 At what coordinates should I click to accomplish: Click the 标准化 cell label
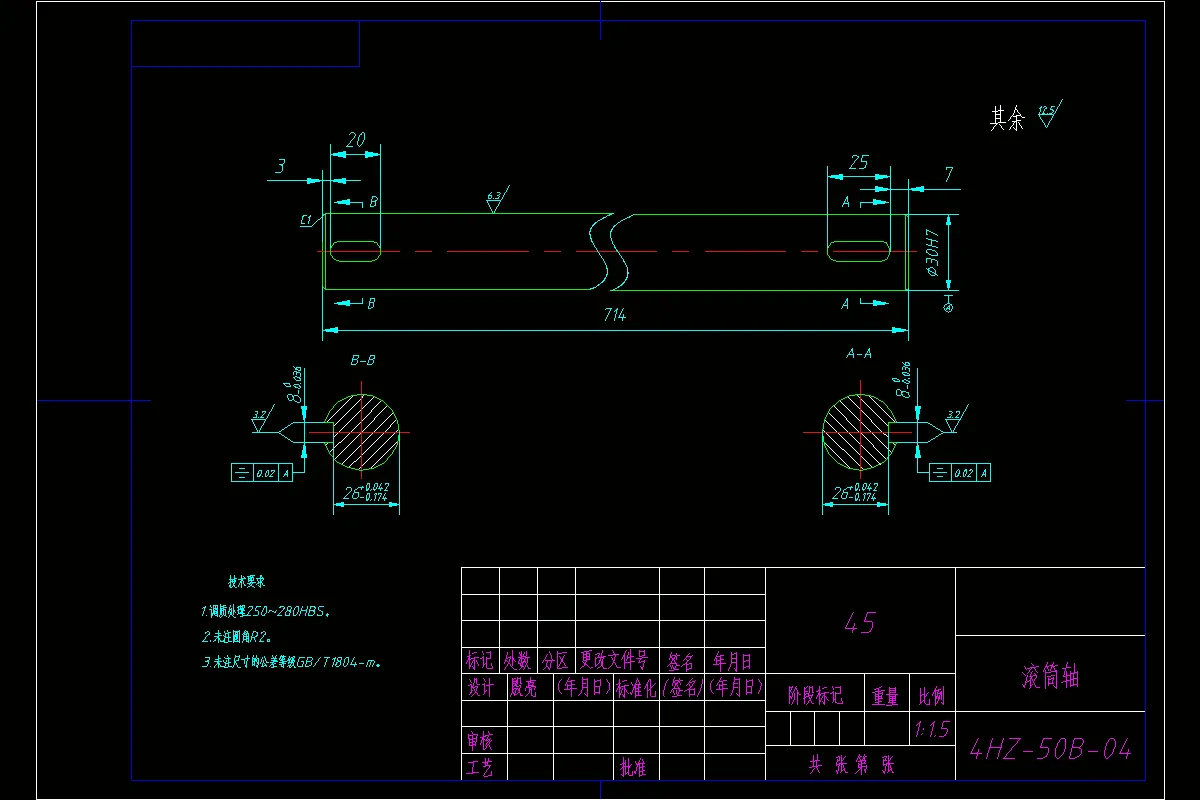point(636,688)
